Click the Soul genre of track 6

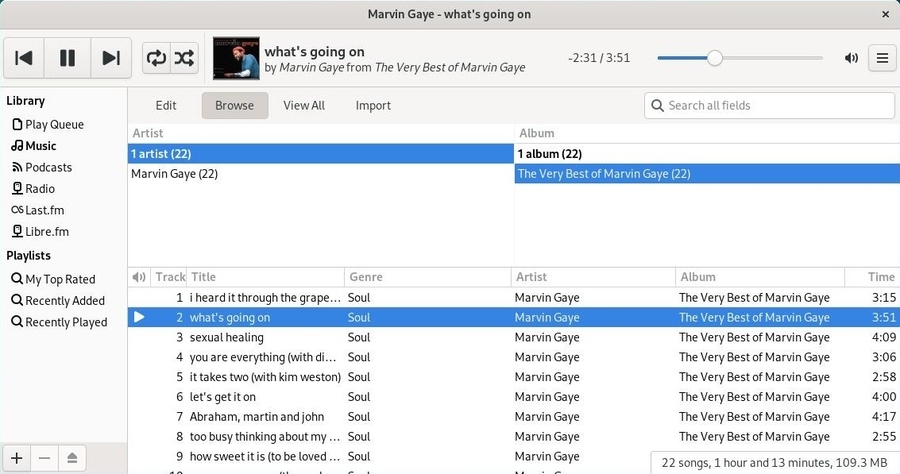359,397
